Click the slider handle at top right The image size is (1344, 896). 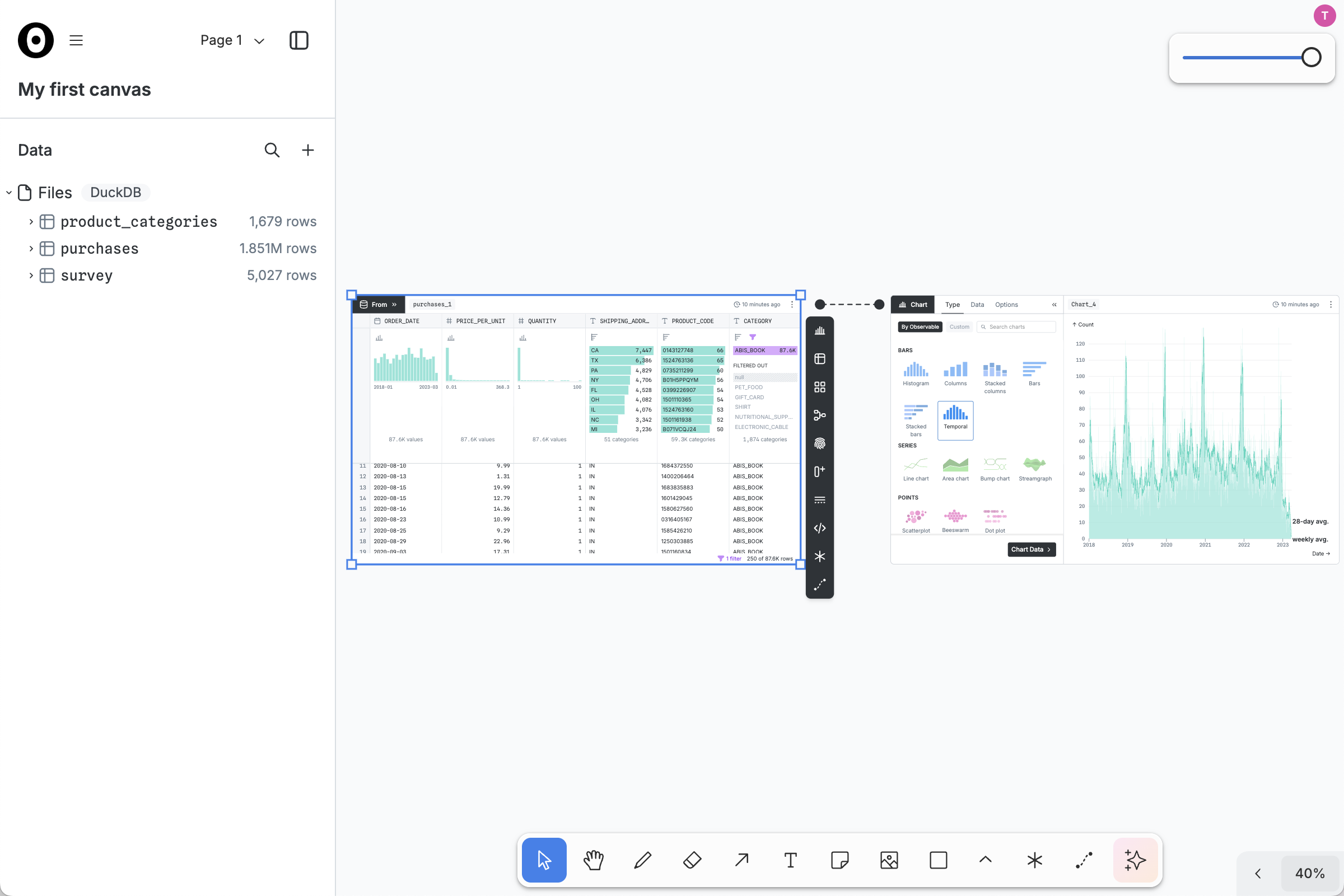1311,58
